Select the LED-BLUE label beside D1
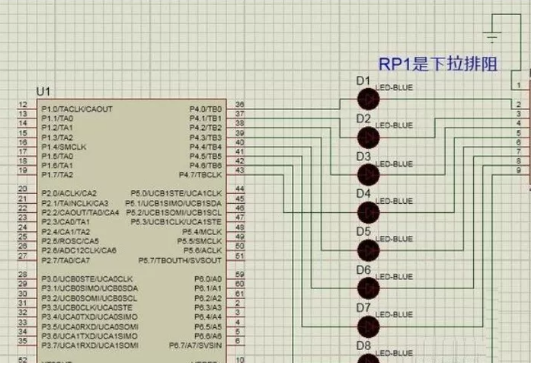The height and width of the screenshot is (373, 534). (x=394, y=88)
